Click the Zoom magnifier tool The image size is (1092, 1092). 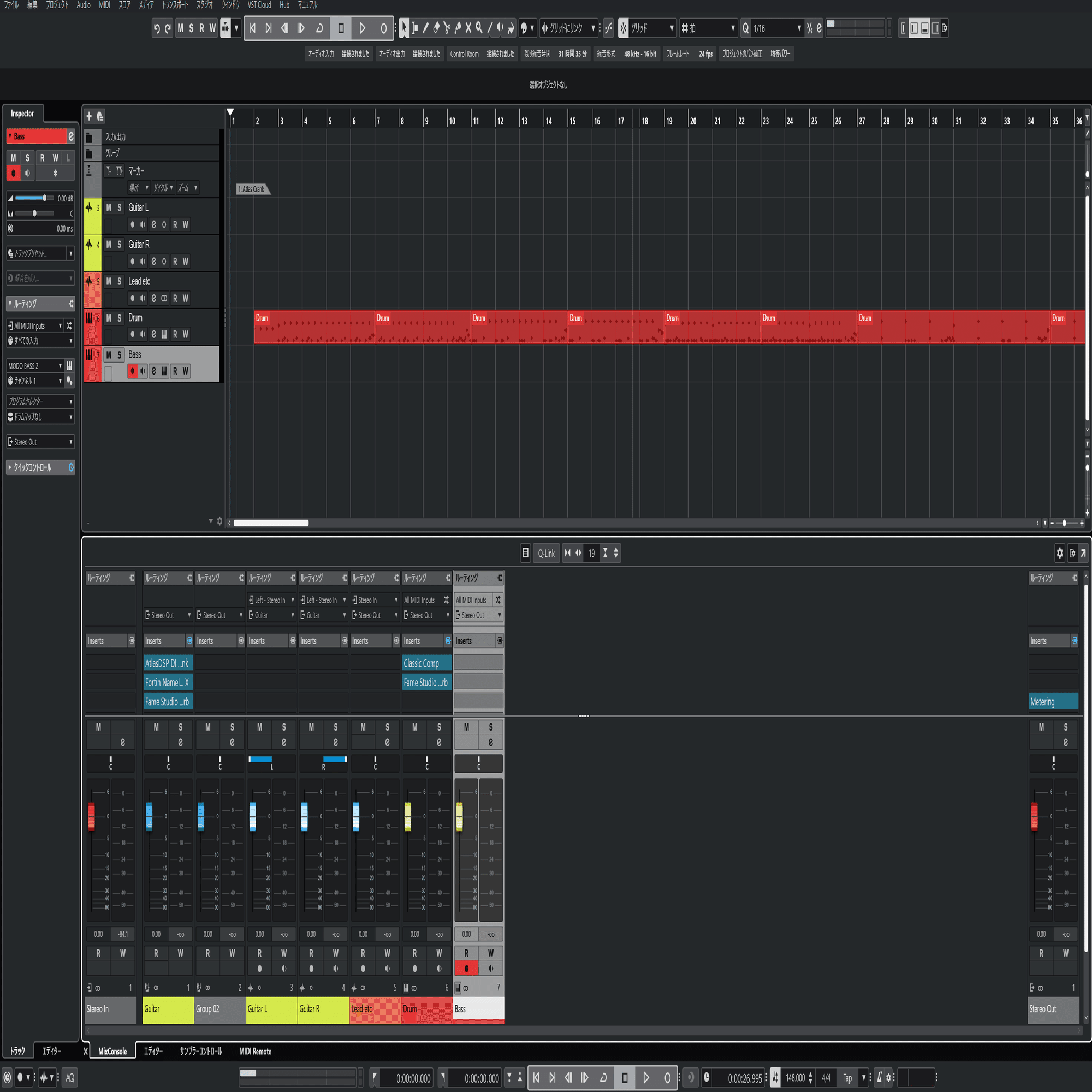(479, 28)
